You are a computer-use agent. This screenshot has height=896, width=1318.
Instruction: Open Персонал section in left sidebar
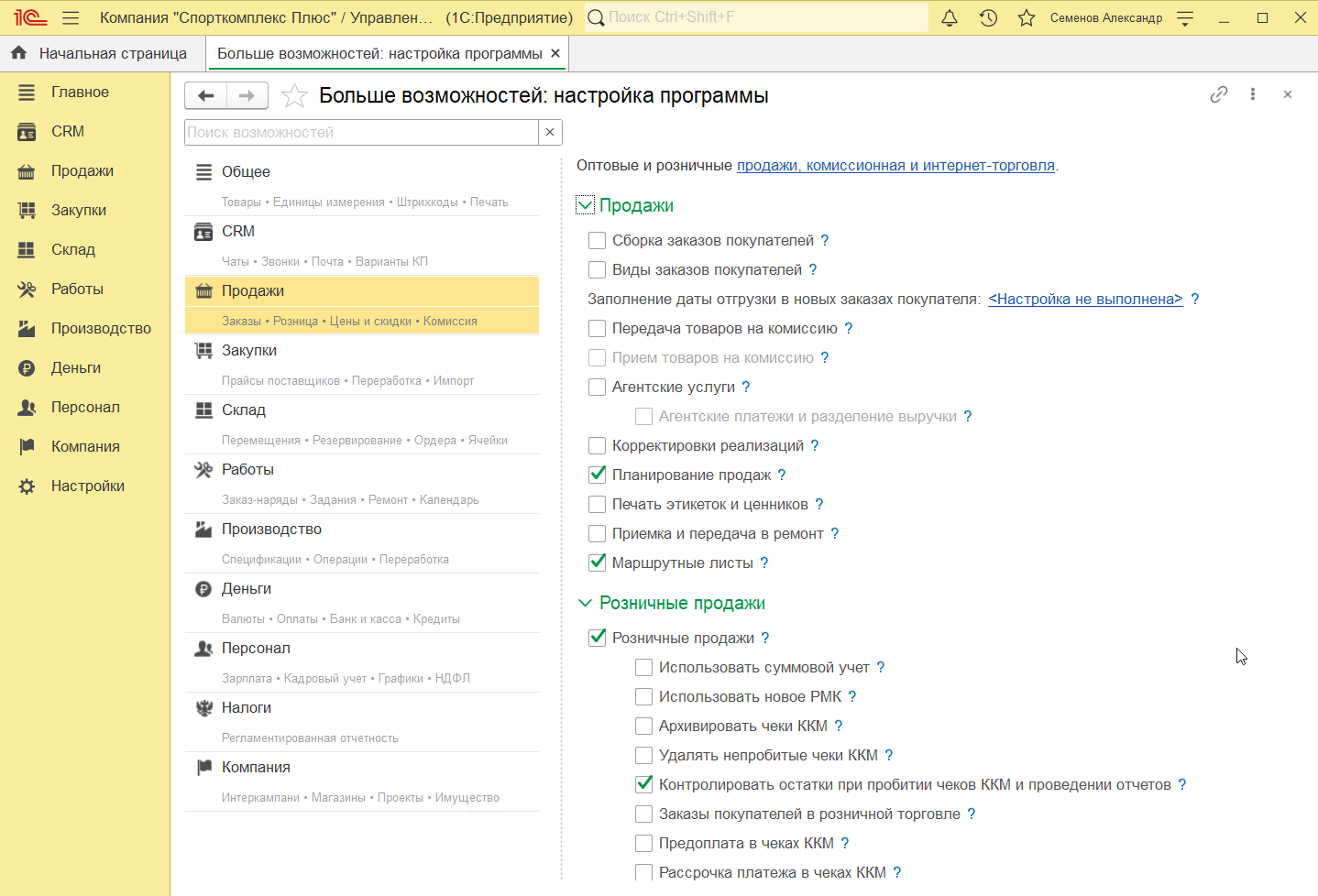pos(85,407)
